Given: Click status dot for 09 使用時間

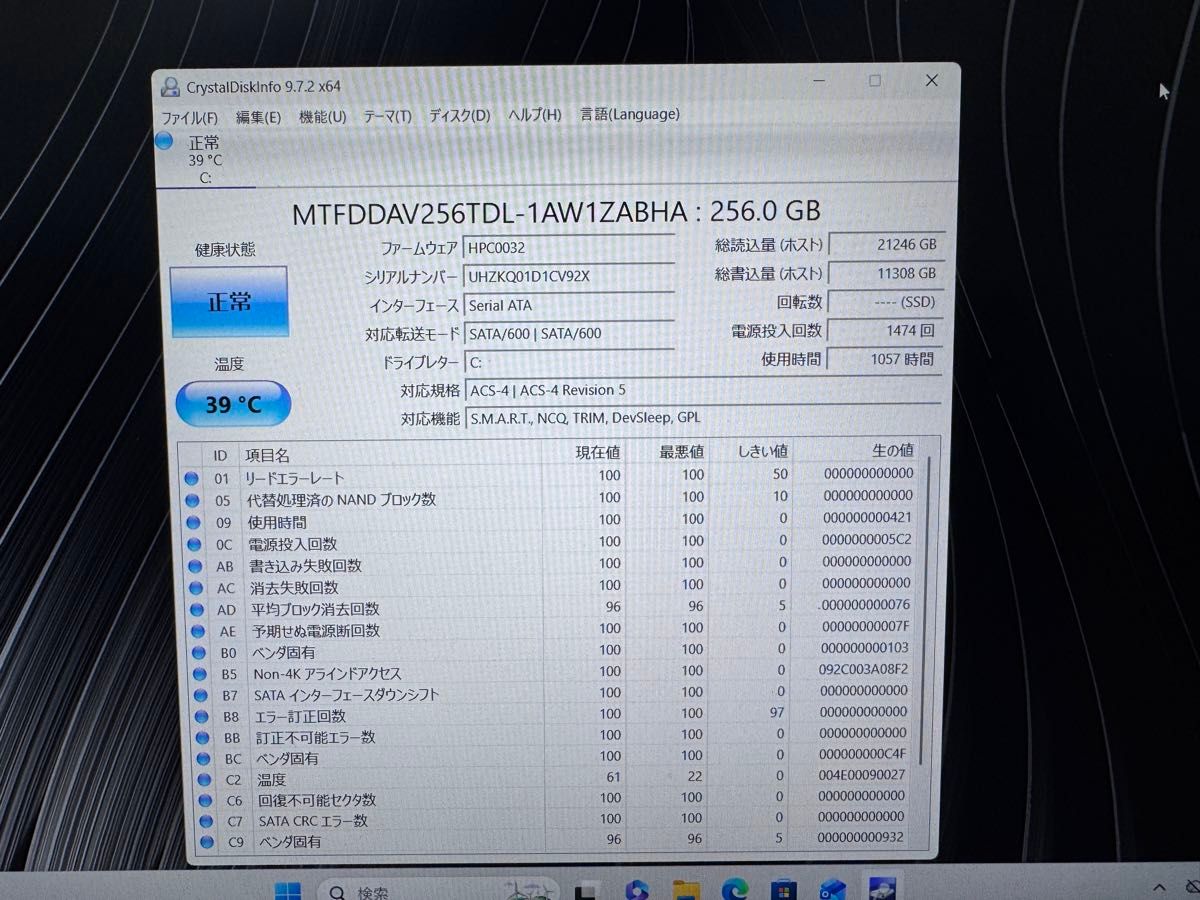Looking at the screenshot, I should coord(192,523).
